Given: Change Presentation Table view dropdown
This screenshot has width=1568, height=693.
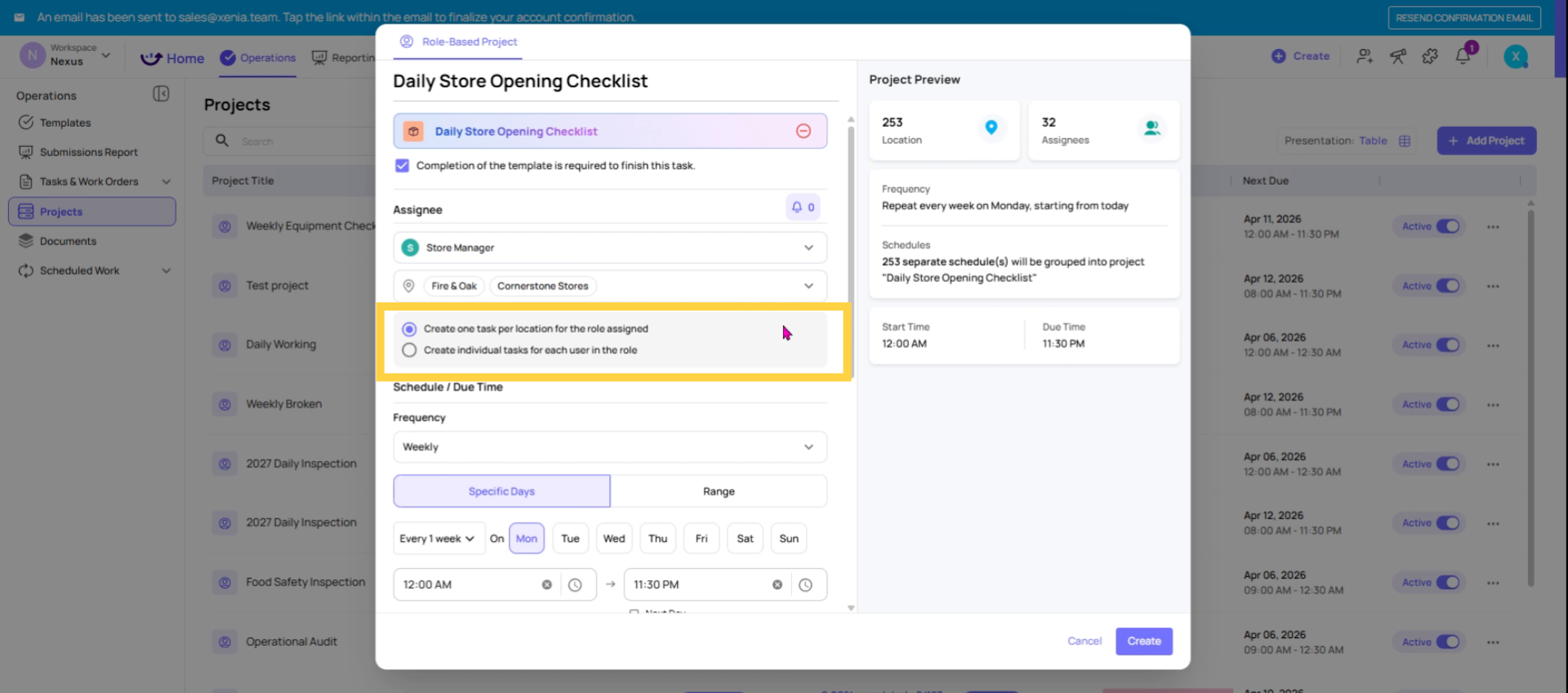Looking at the screenshot, I should click(x=1372, y=141).
